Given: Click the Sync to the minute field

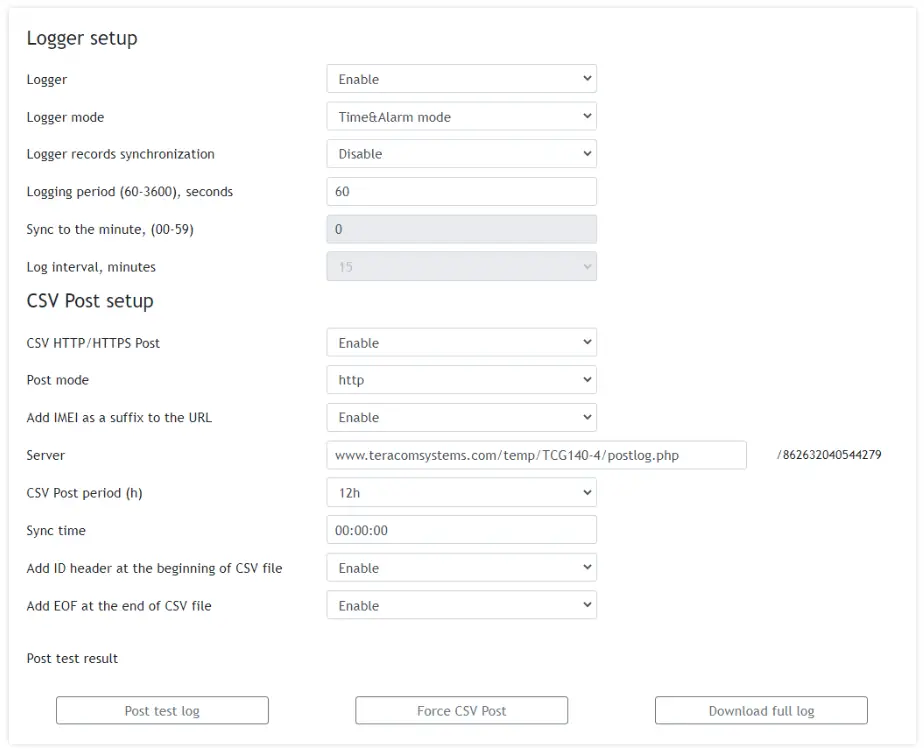Looking at the screenshot, I should [x=461, y=229].
